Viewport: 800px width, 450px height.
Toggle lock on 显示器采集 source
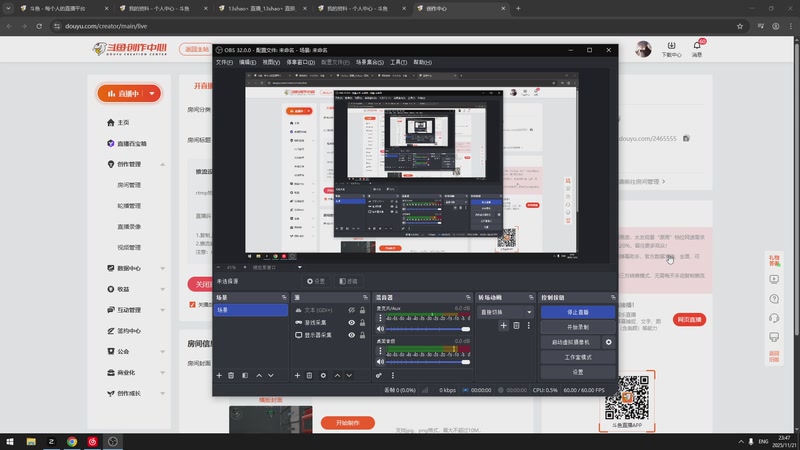pyautogui.click(x=362, y=335)
